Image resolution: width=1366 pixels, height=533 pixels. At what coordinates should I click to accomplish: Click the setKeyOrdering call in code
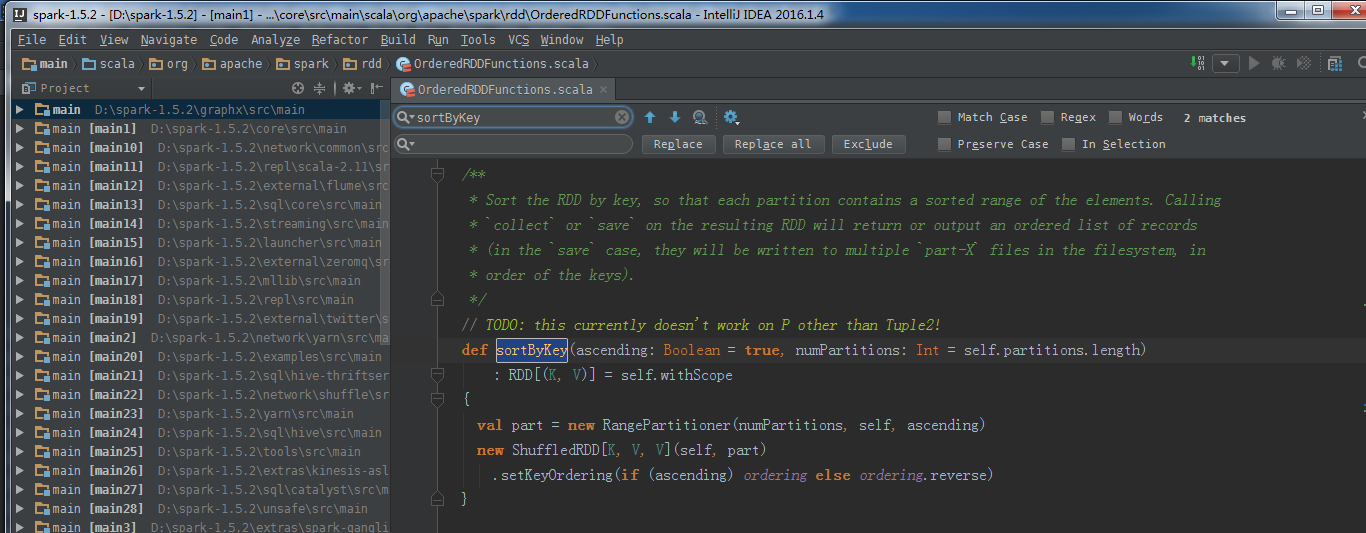tap(555, 475)
